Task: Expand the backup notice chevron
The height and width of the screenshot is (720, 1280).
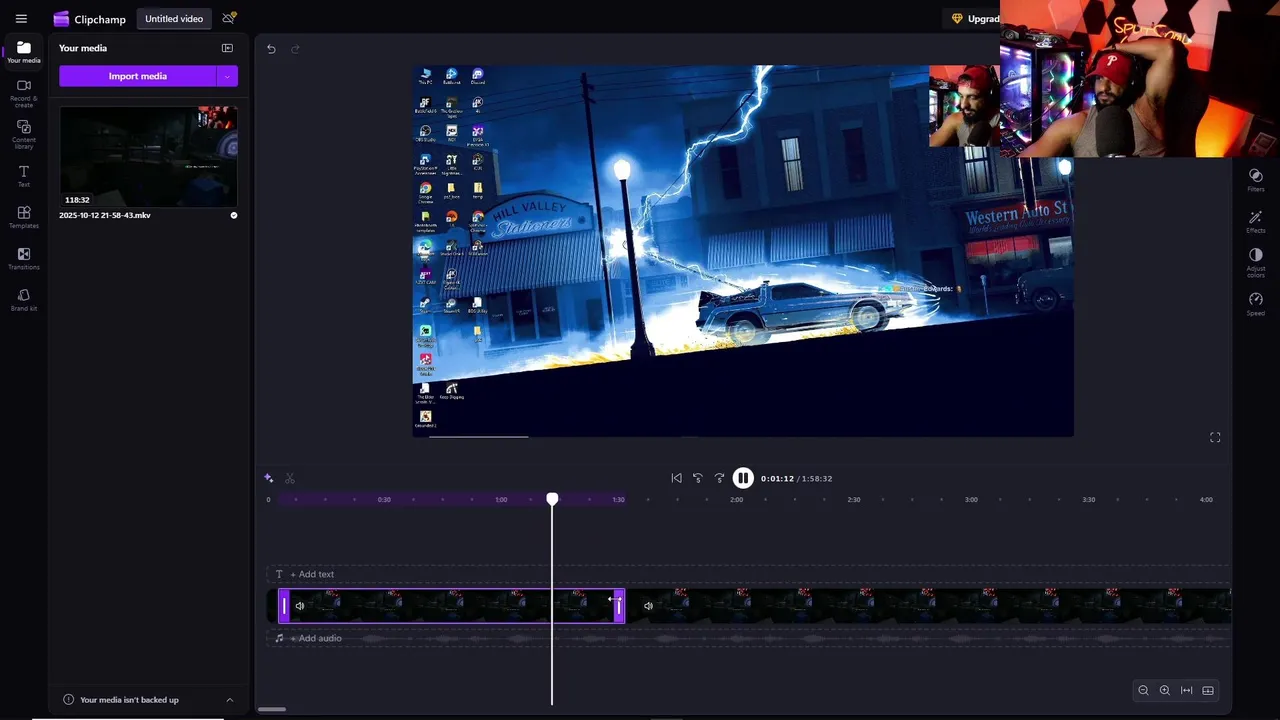Action: click(x=229, y=700)
